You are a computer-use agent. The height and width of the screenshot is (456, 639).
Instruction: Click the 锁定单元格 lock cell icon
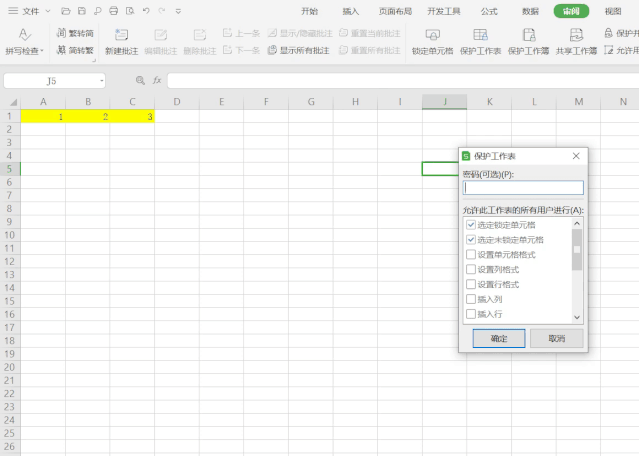[432, 34]
